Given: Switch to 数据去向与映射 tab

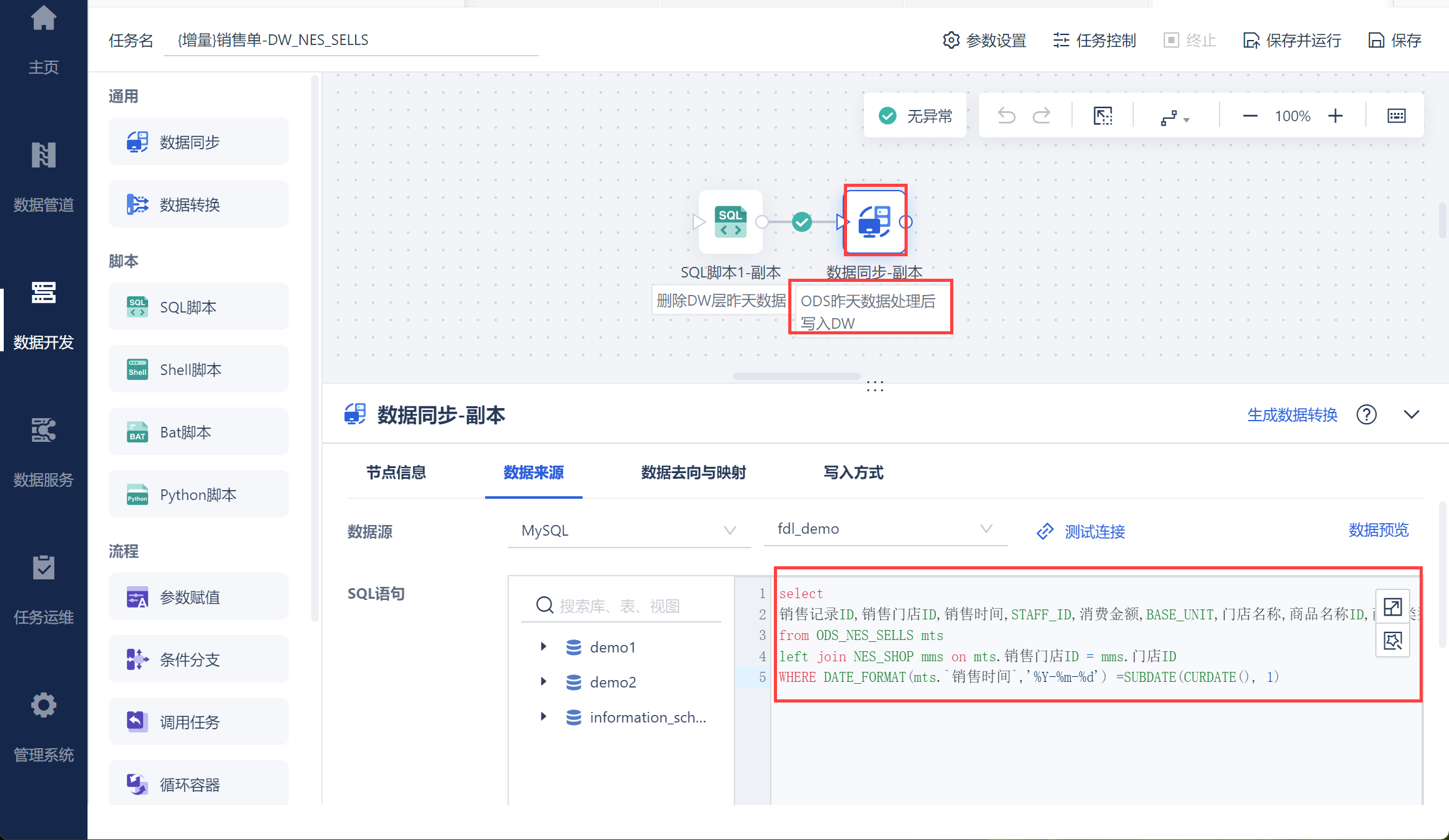Looking at the screenshot, I should point(693,472).
